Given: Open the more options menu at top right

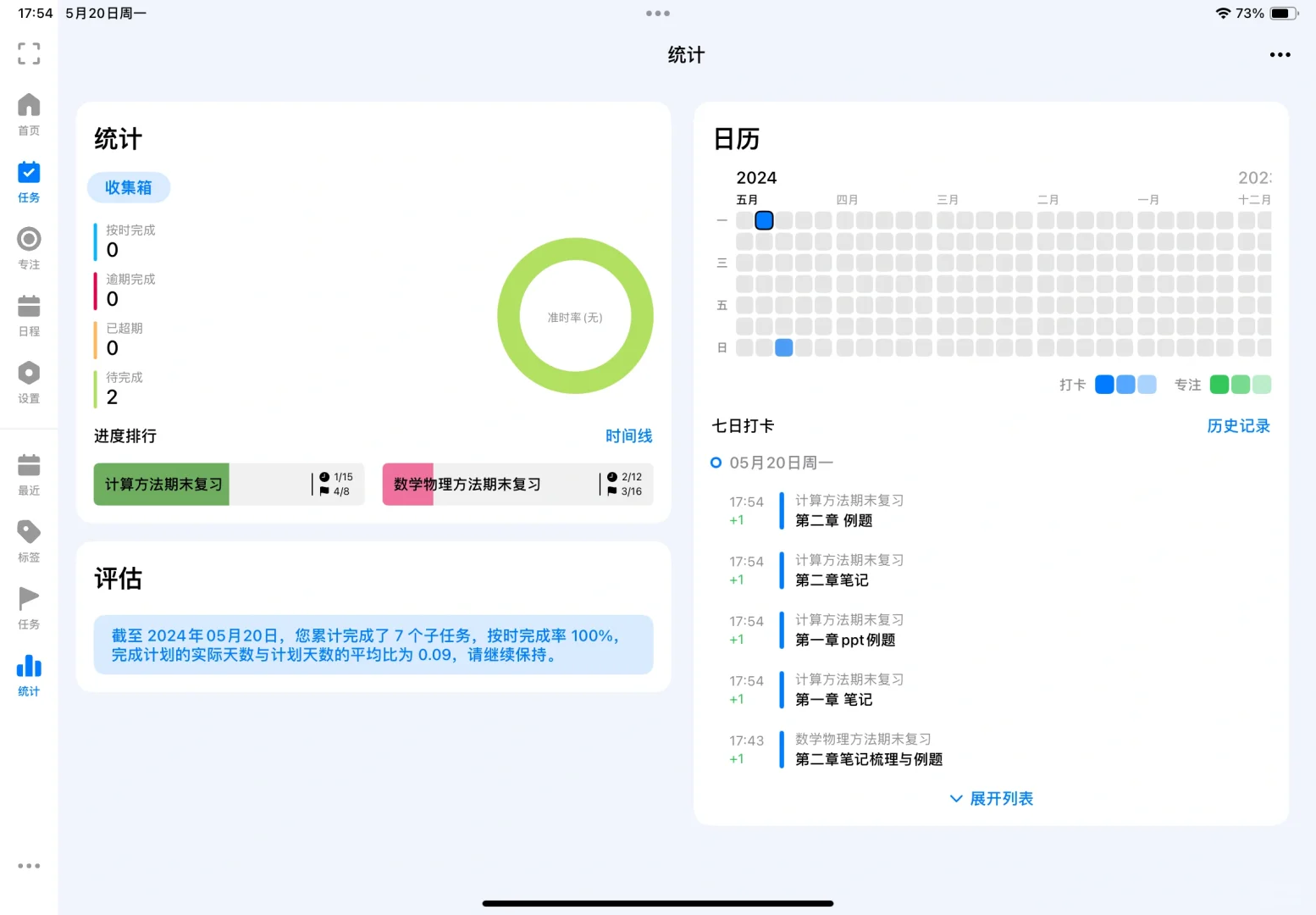Looking at the screenshot, I should (1280, 54).
